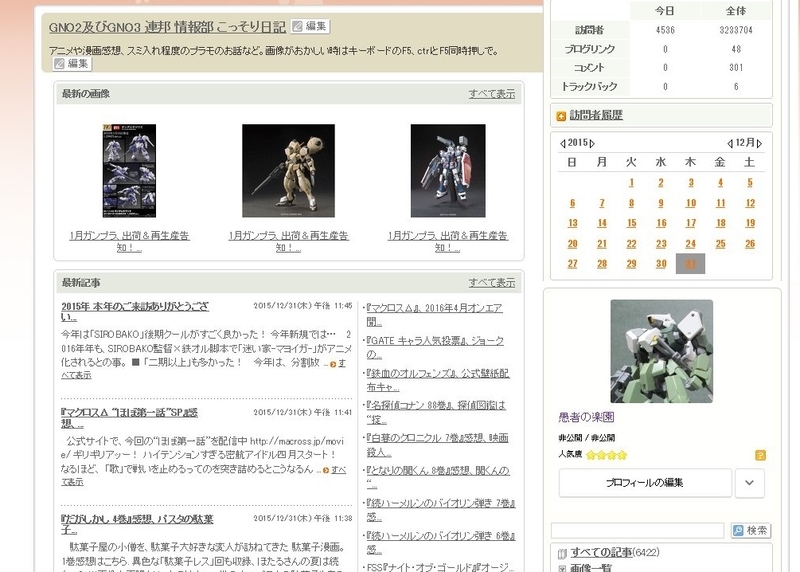Select calendar day 6
The width and height of the screenshot is (800, 572).
(x=572, y=203)
